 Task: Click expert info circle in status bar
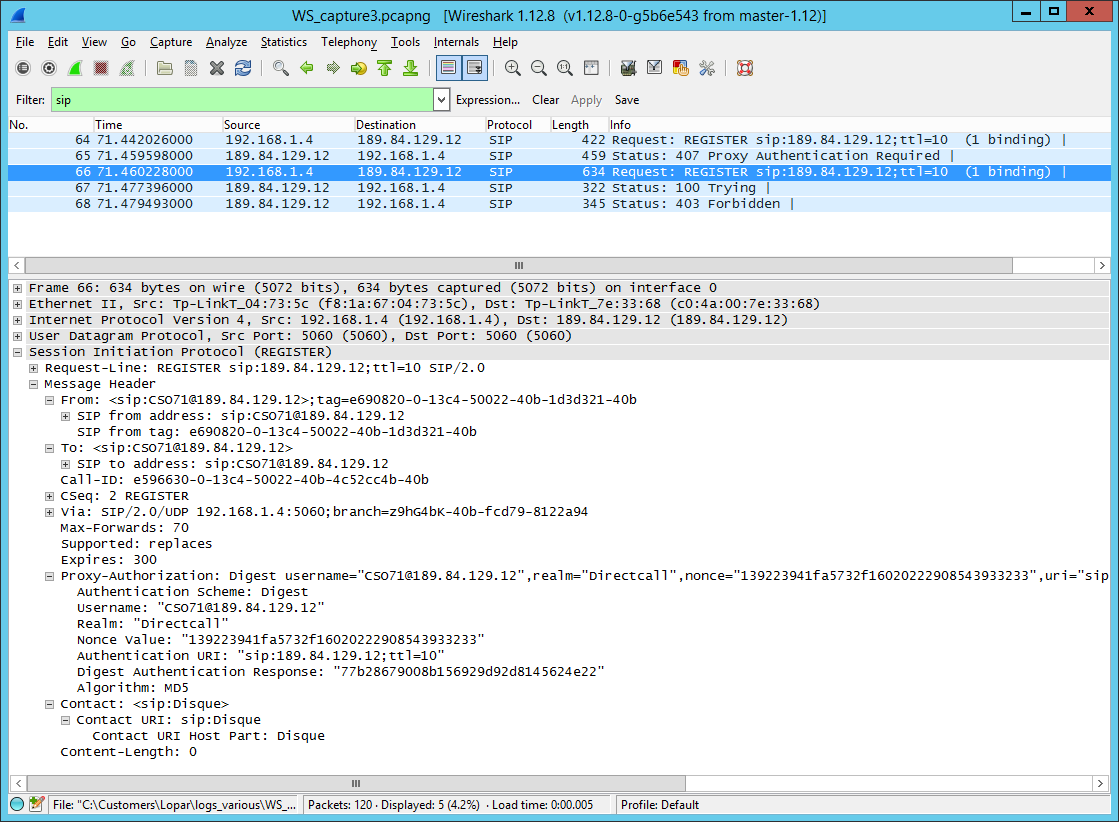point(17,804)
